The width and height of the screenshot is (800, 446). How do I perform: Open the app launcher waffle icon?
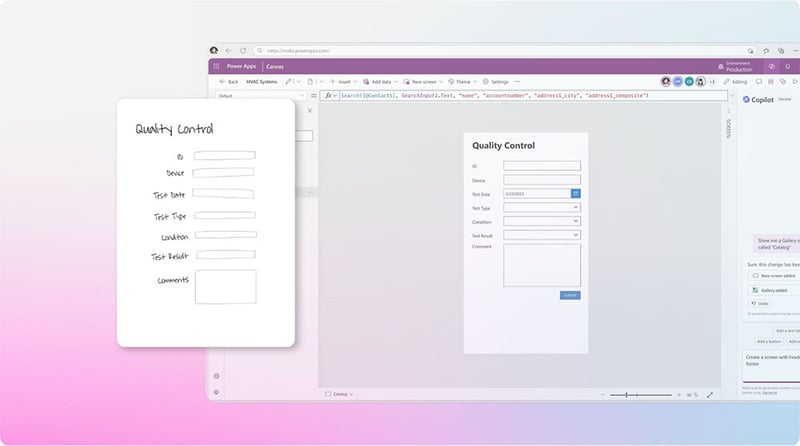coord(216,66)
